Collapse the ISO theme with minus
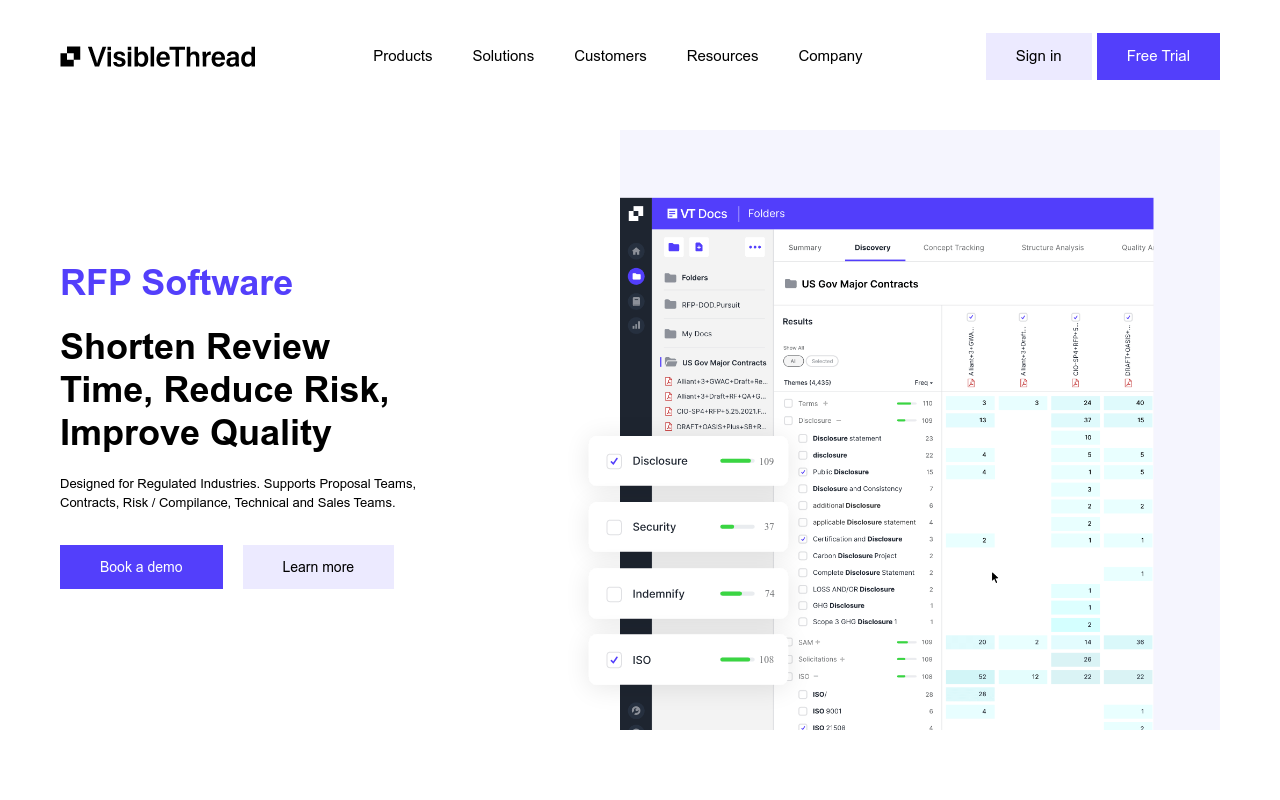The image size is (1280, 800). pos(816,677)
